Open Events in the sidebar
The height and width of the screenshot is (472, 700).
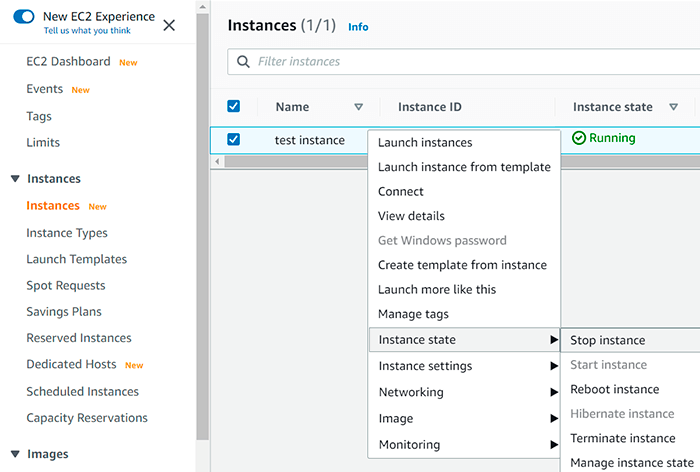click(45, 89)
